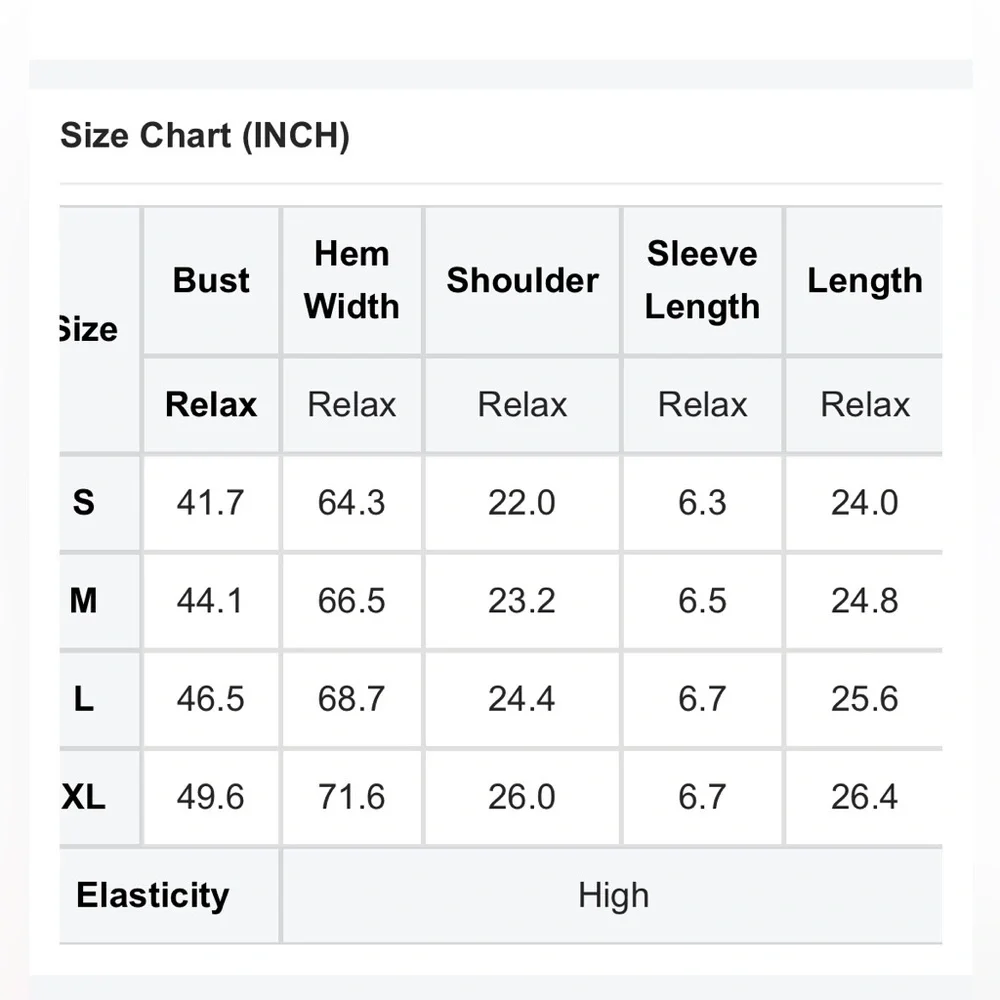1000x1000 pixels.
Task: Click the Size Chart (INCH) heading
Action: pos(205,135)
